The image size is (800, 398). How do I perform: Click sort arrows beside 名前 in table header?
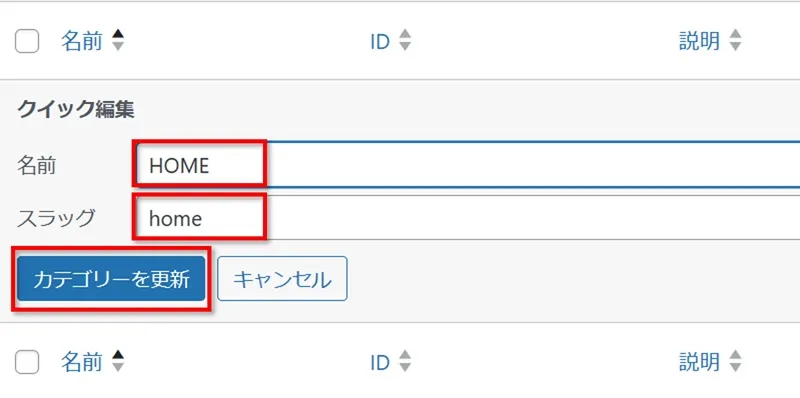point(118,40)
